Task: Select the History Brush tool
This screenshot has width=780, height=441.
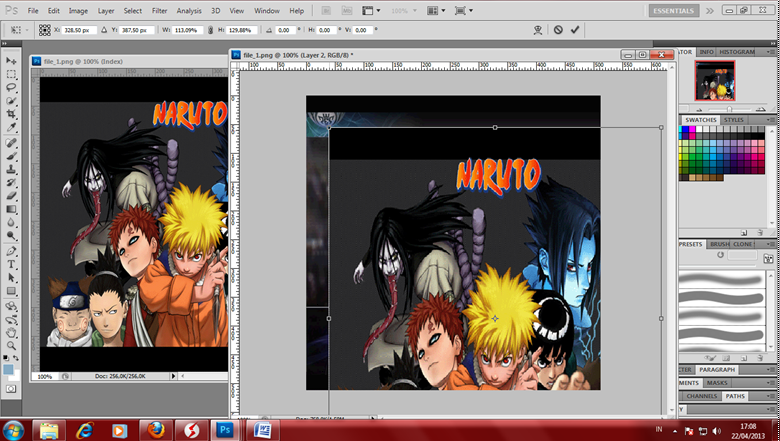Action: [x=11, y=182]
